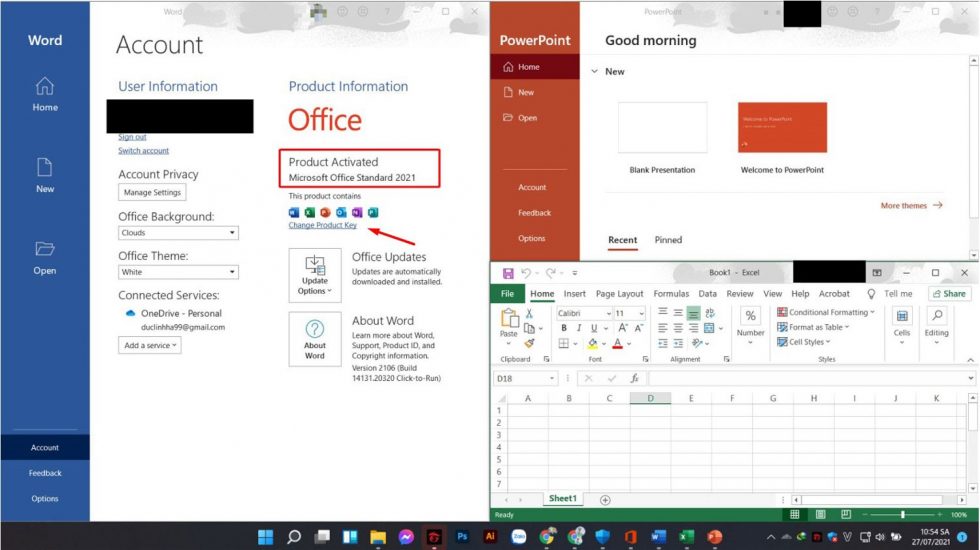Open the Conditional Formatting dropdown

click(x=826, y=312)
